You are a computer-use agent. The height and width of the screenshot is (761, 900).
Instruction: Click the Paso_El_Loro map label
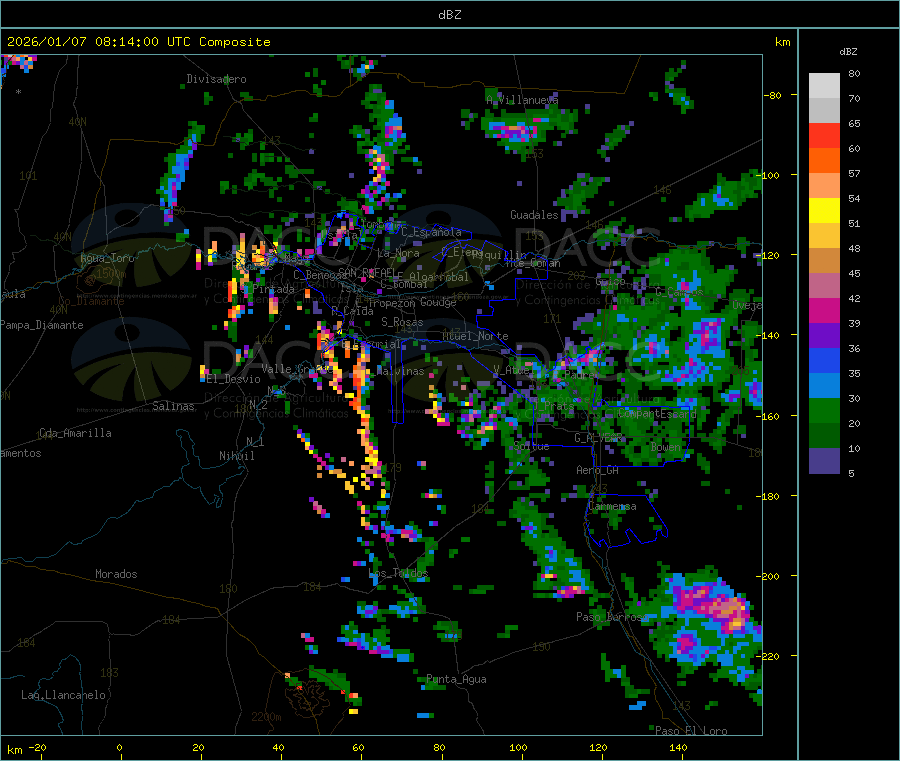point(691,731)
